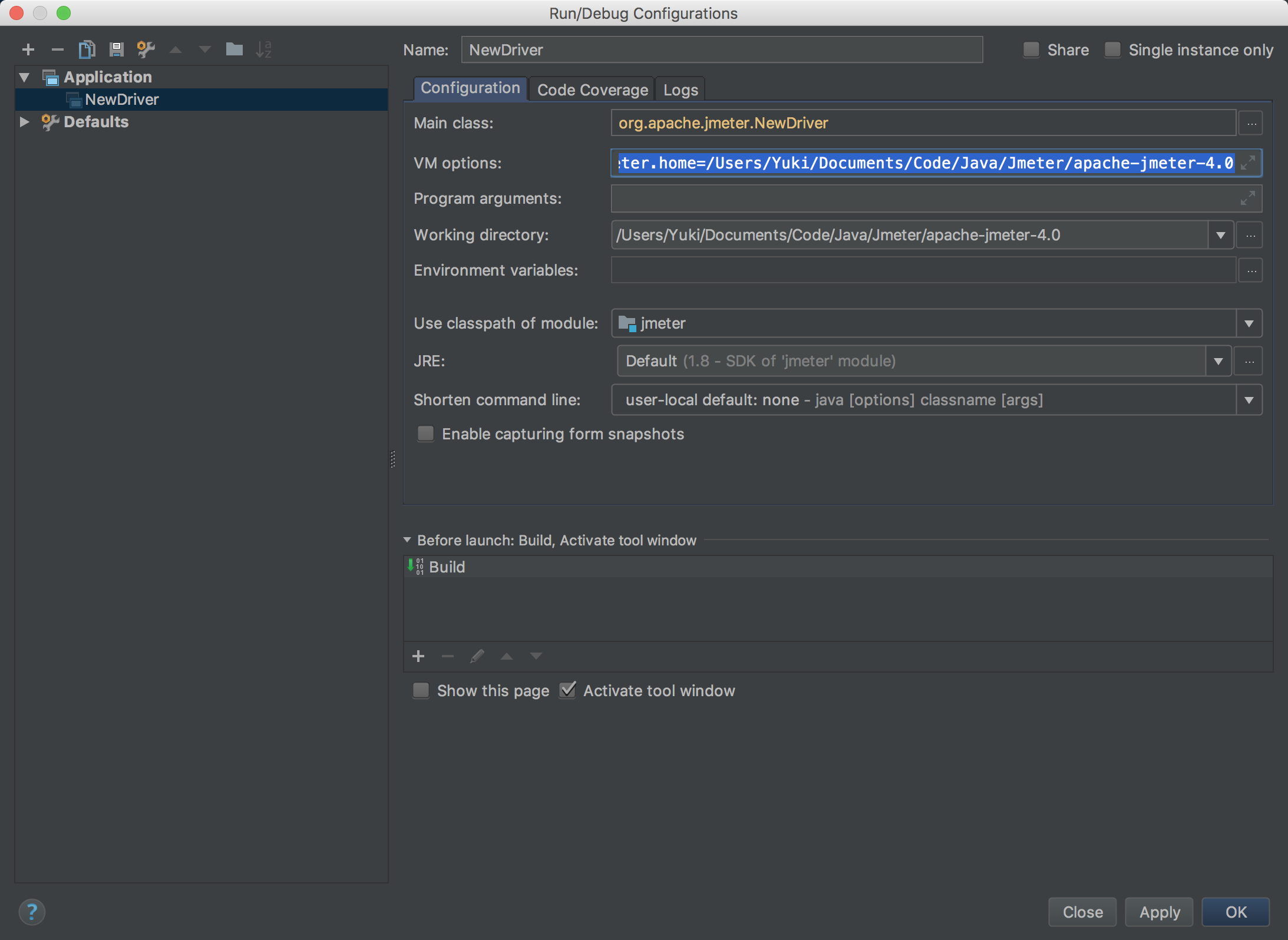Copy the selected configuration
Viewport: 1288px width, 940px height.
(87, 50)
